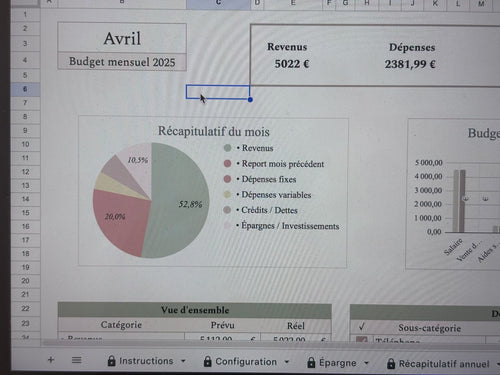Click the 52,8% green pie slice

pos(180,200)
